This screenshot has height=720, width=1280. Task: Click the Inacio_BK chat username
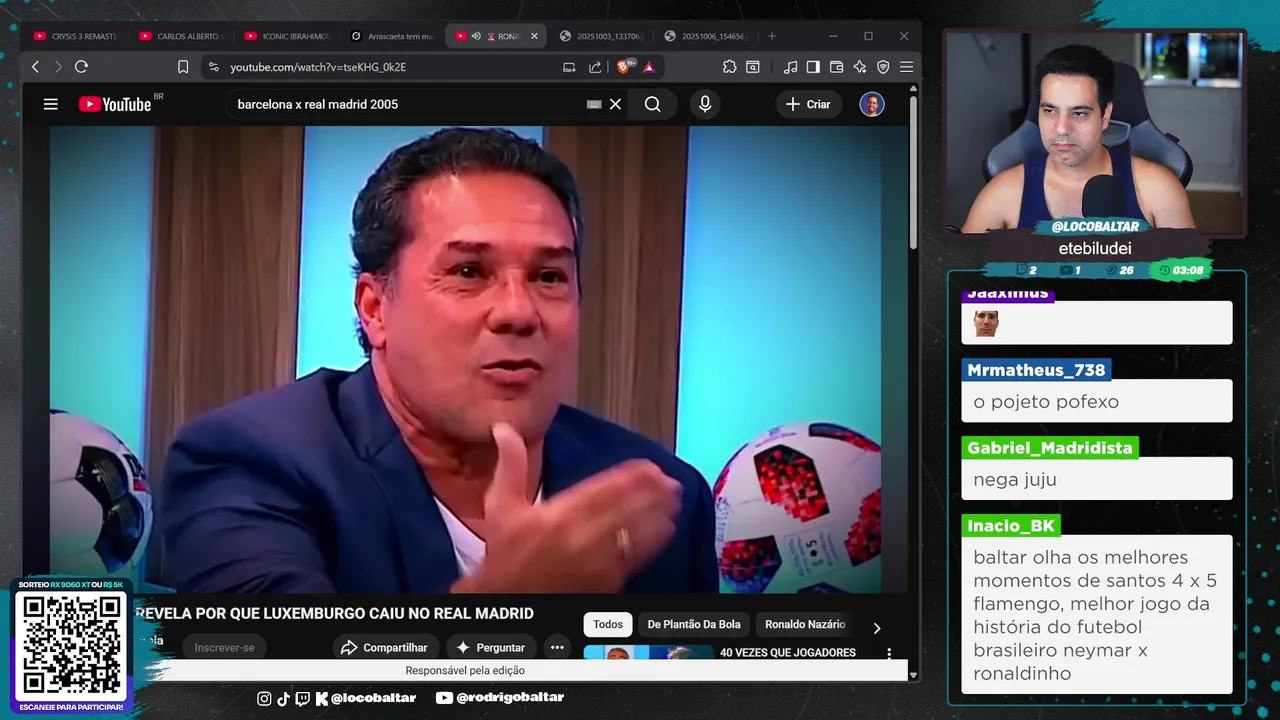click(x=1011, y=526)
